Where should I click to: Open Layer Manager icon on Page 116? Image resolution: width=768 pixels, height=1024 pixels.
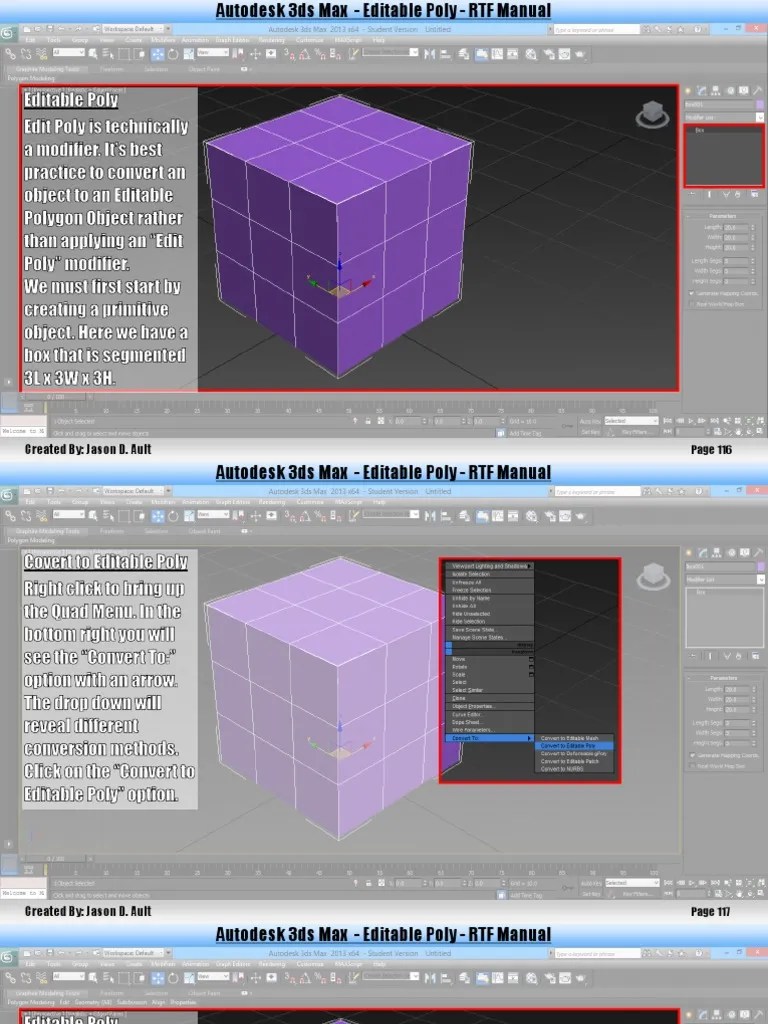[464, 55]
